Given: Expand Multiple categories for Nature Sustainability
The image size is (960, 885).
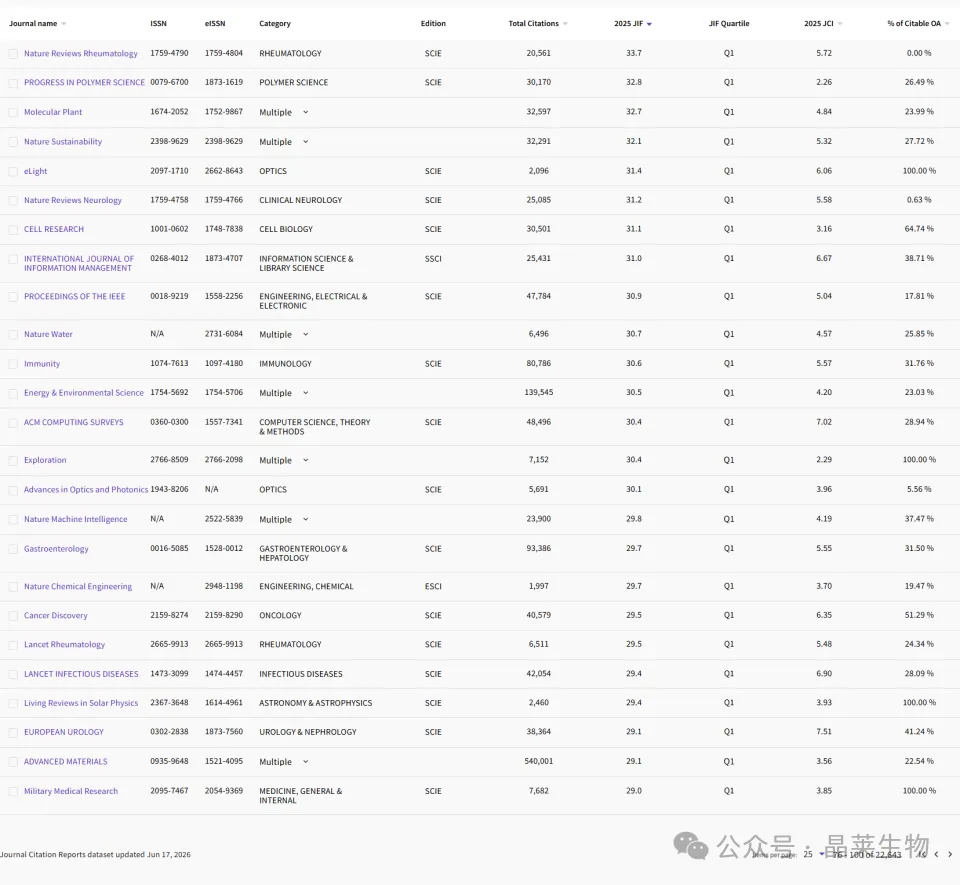Looking at the screenshot, I should coord(306,141).
